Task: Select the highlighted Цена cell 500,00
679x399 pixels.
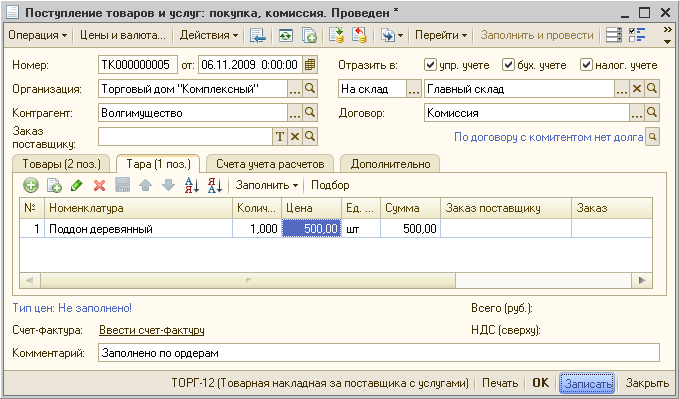Action: [311, 228]
